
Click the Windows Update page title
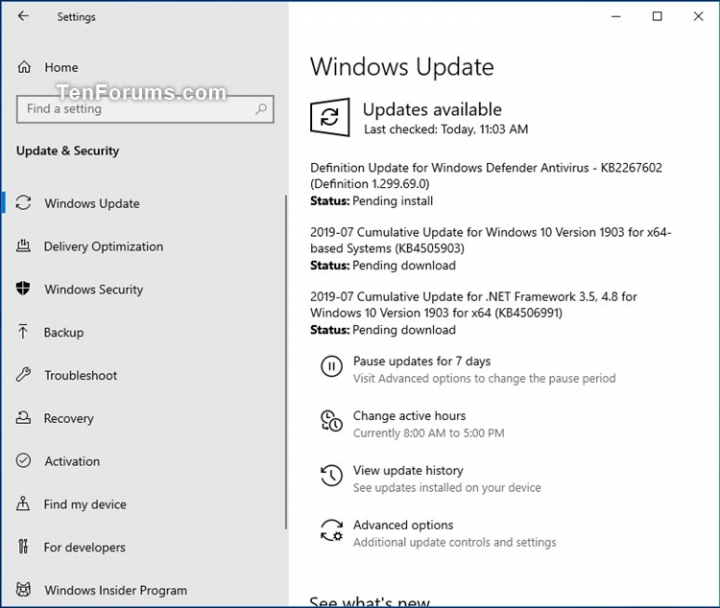[x=402, y=67]
